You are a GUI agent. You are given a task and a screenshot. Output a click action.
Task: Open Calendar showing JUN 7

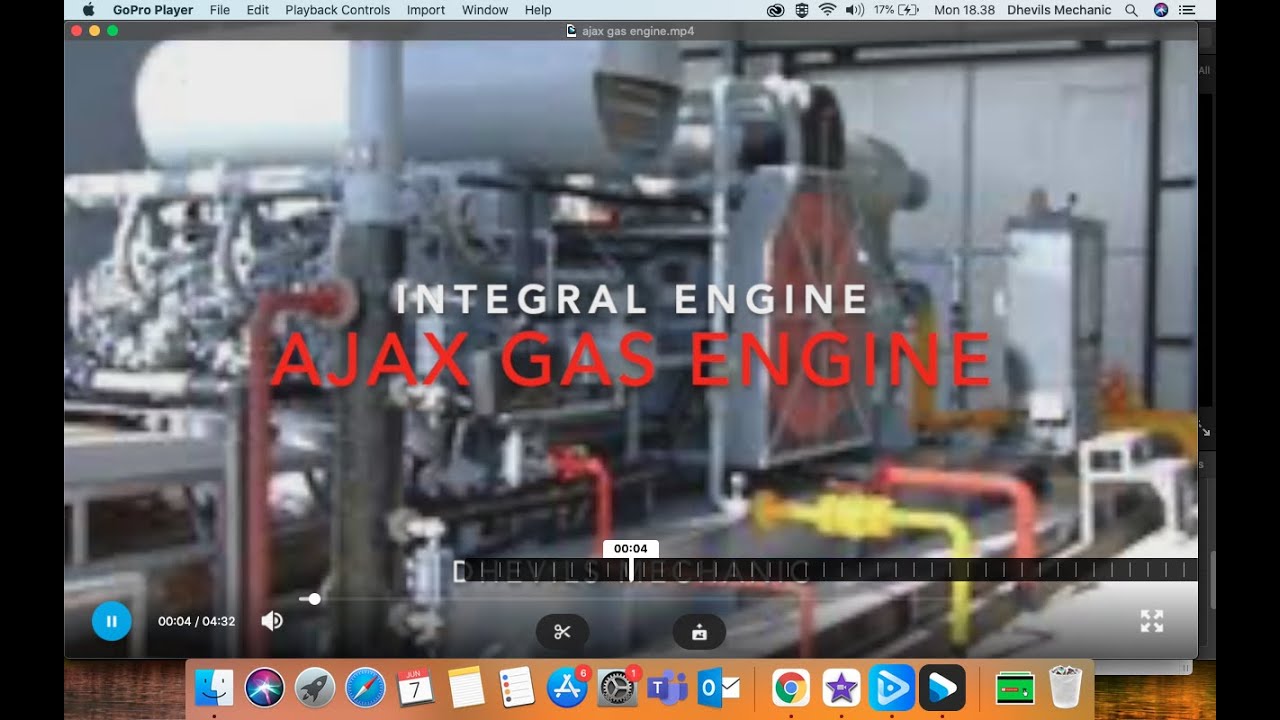tap(415, 688)
